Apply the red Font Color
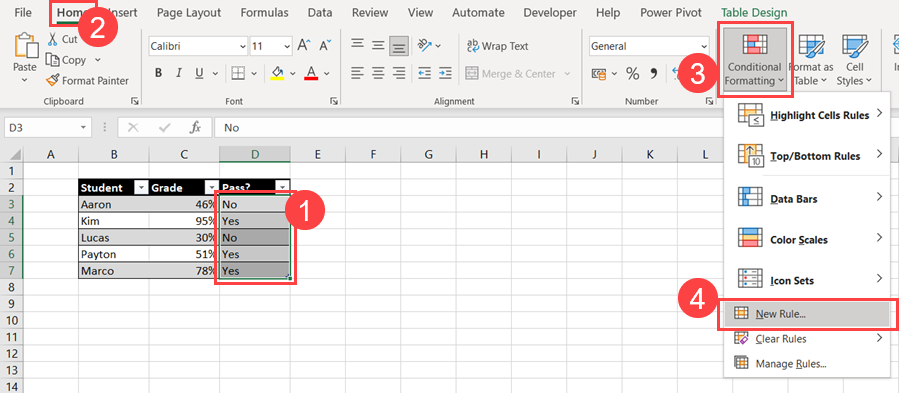Viewport: 899px width, 393px height. (311, 73)
